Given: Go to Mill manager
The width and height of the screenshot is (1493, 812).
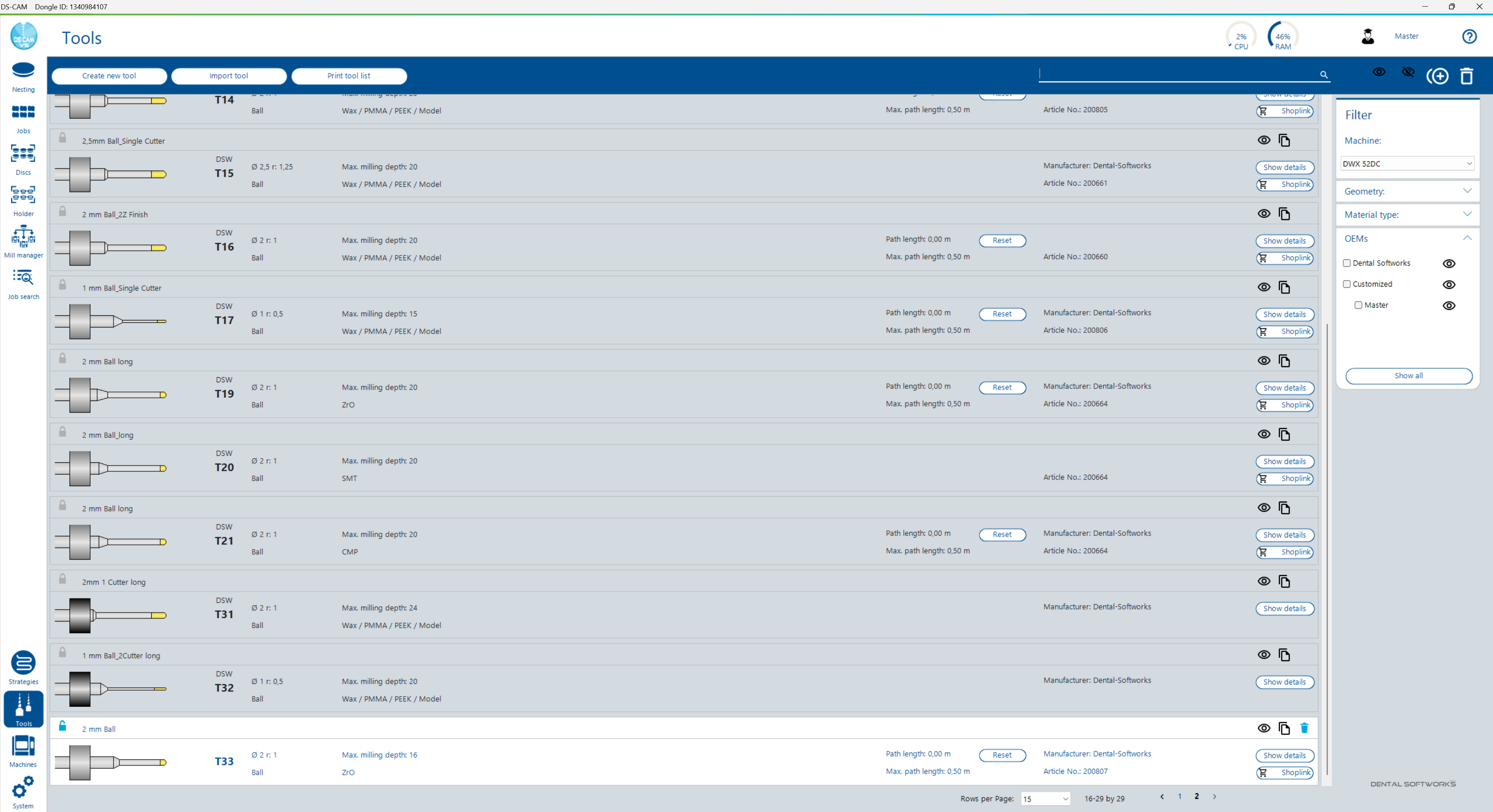Looking at the screenshot, I should tap(23, 241).
